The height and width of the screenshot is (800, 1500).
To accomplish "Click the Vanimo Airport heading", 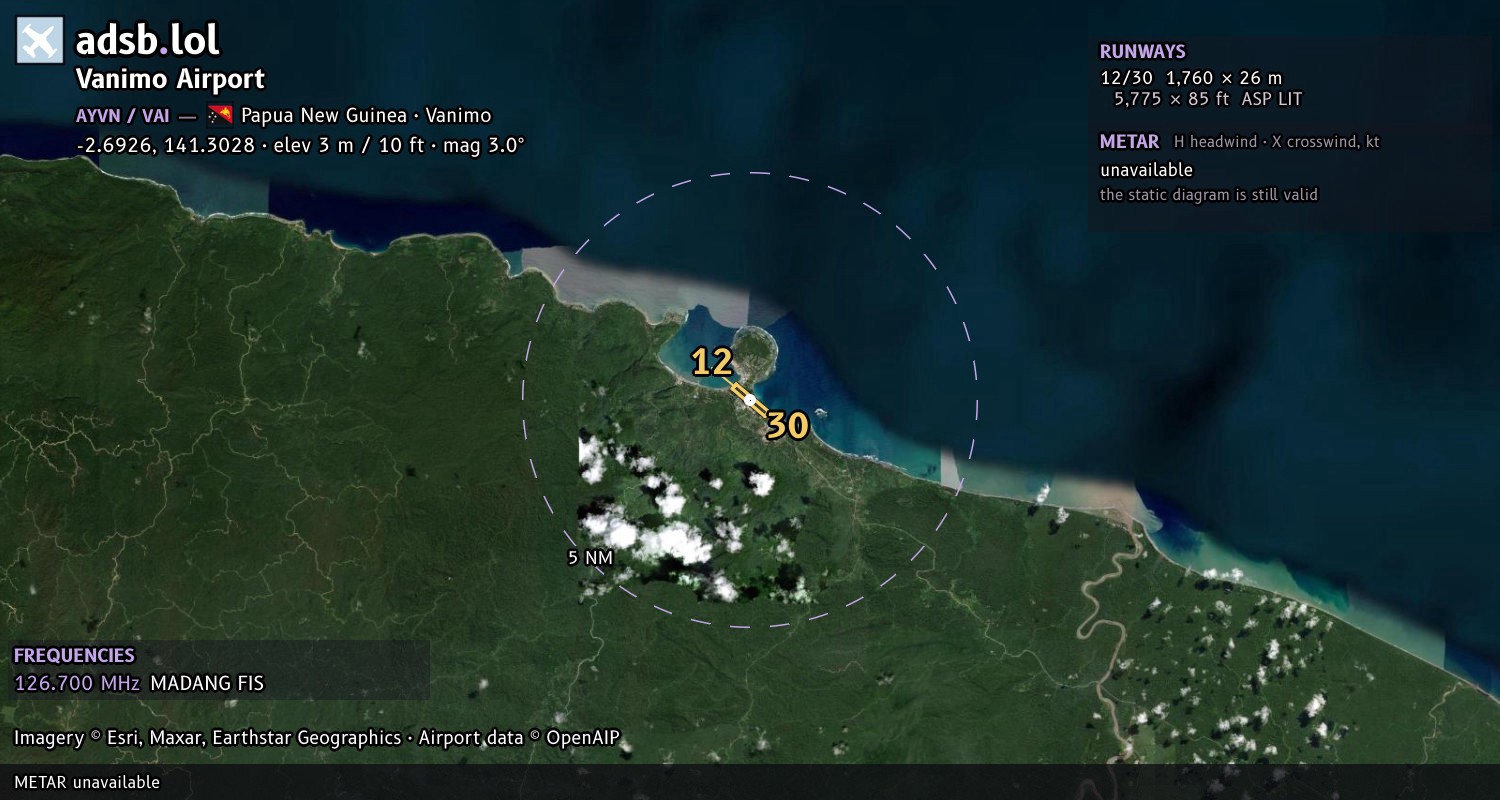I will click(x=170, y=79).
